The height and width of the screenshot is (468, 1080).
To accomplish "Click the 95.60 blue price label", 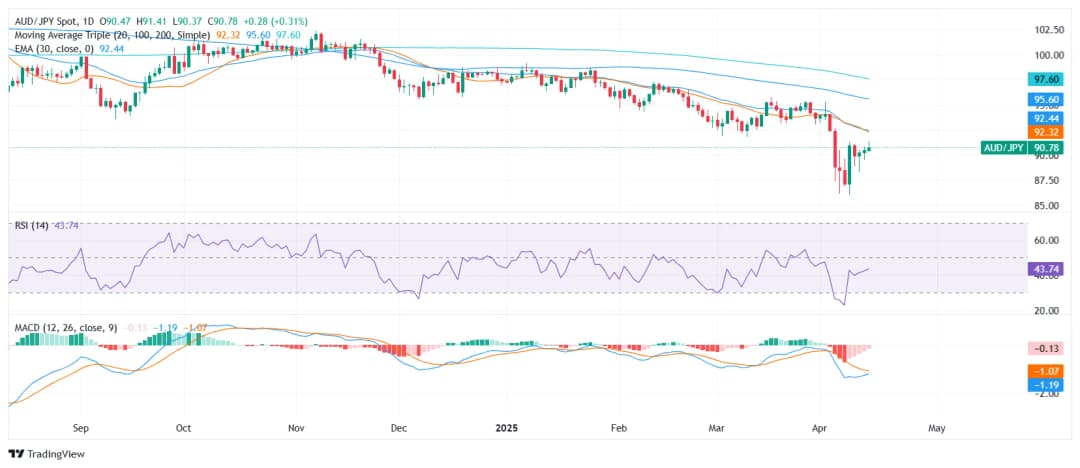I will pyautogui.click(x=1046, y=100).
